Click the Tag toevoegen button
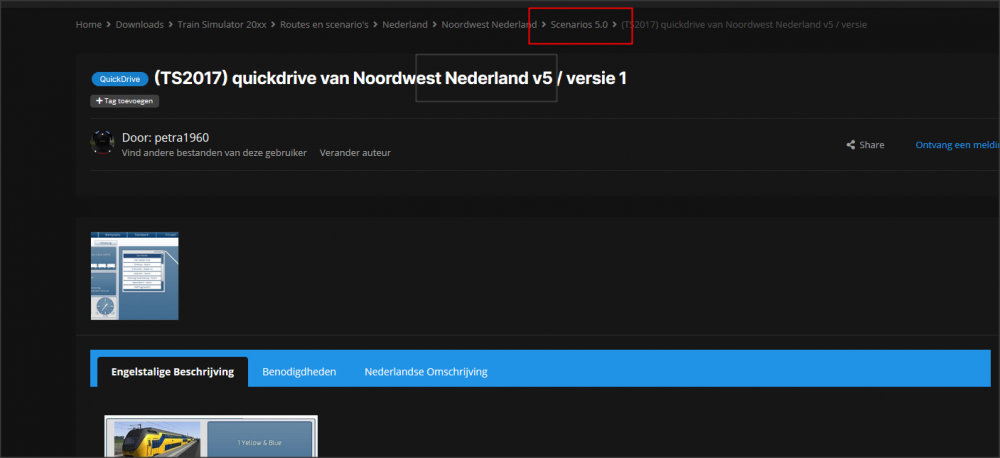The height and width of the screenshot is (458, 1000). pos(125,101)
